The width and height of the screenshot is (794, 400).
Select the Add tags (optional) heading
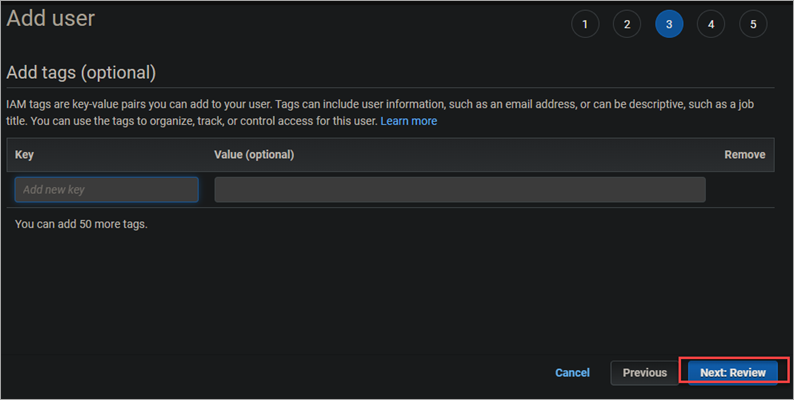(81, 72)
